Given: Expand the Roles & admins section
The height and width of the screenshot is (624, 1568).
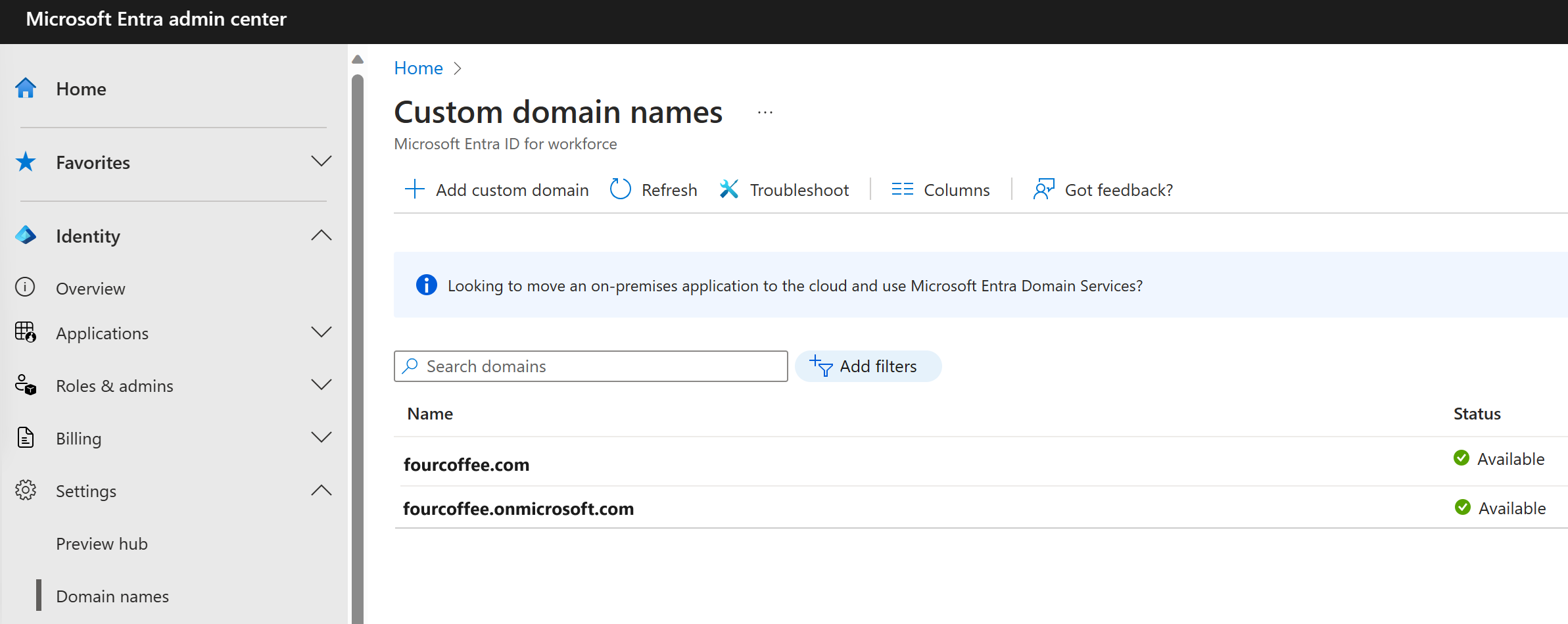Looking at the screenshot, I should (321, 385).
